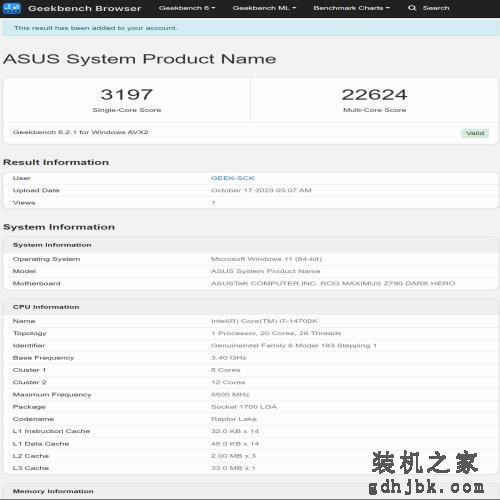Open the GEEK-SCK user profile link
This screenshot has height=500, width=500.
(x=233, y=178)
